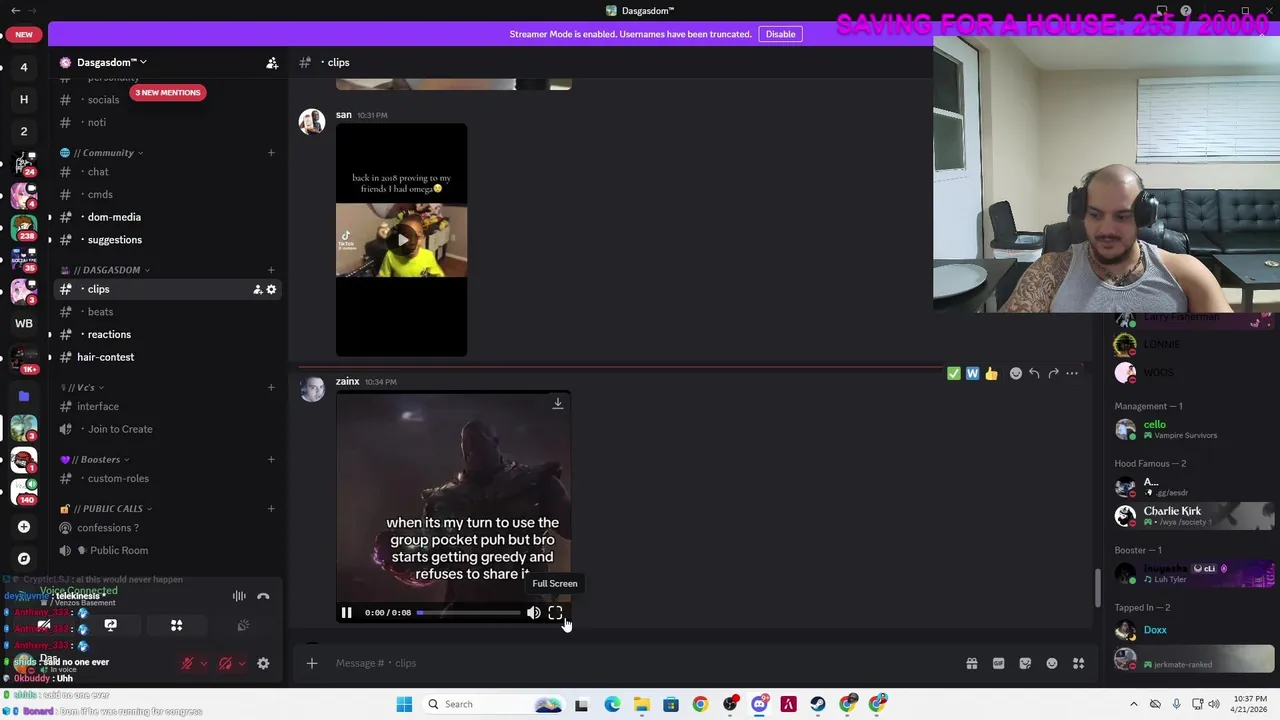Open the custom-roles channel
Viewport: 1280px width, 720px height.
point(167,478)
